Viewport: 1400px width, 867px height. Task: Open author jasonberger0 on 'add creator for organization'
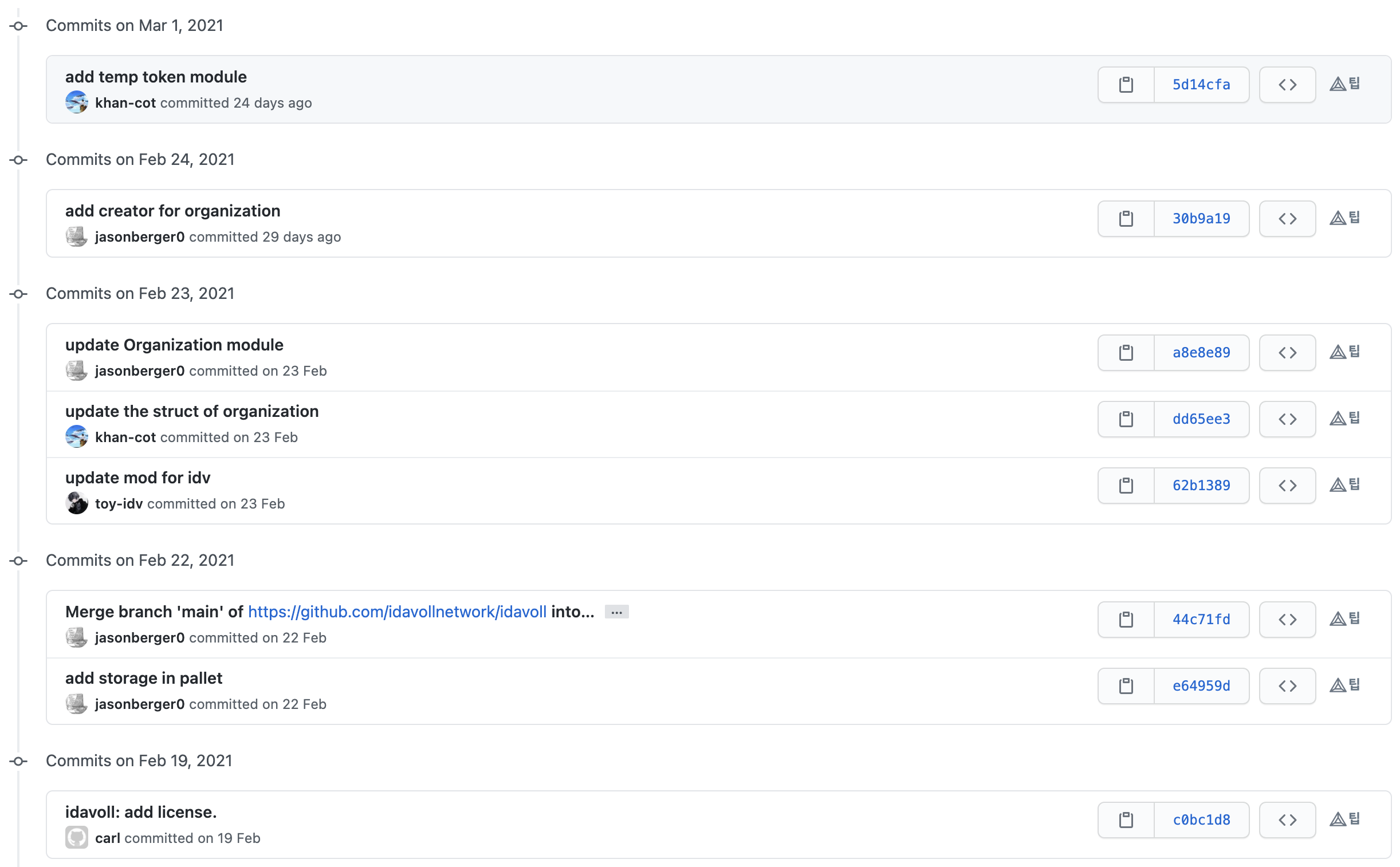click(x=139, y=237)
